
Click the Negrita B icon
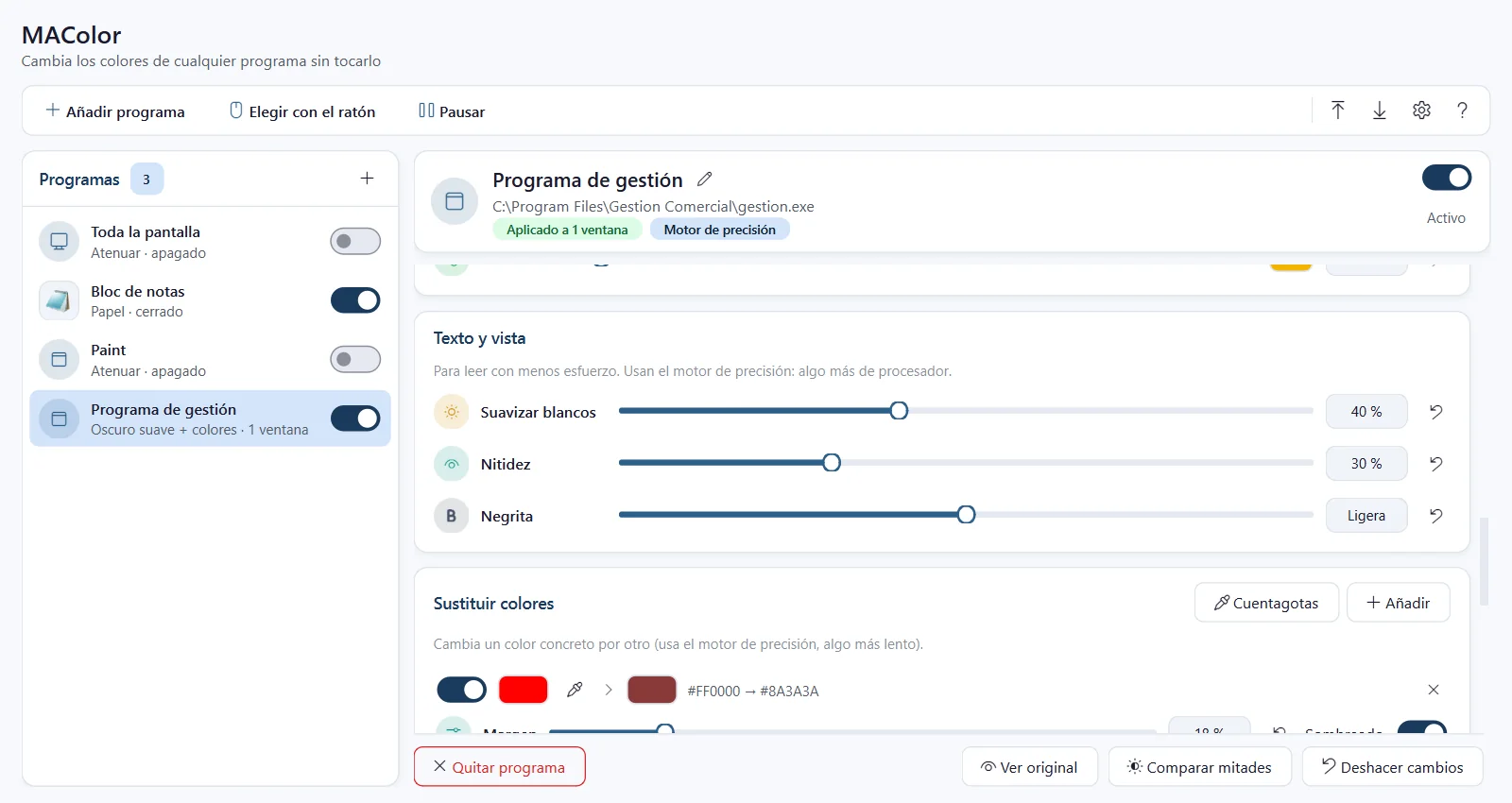(x=452, y=516)
